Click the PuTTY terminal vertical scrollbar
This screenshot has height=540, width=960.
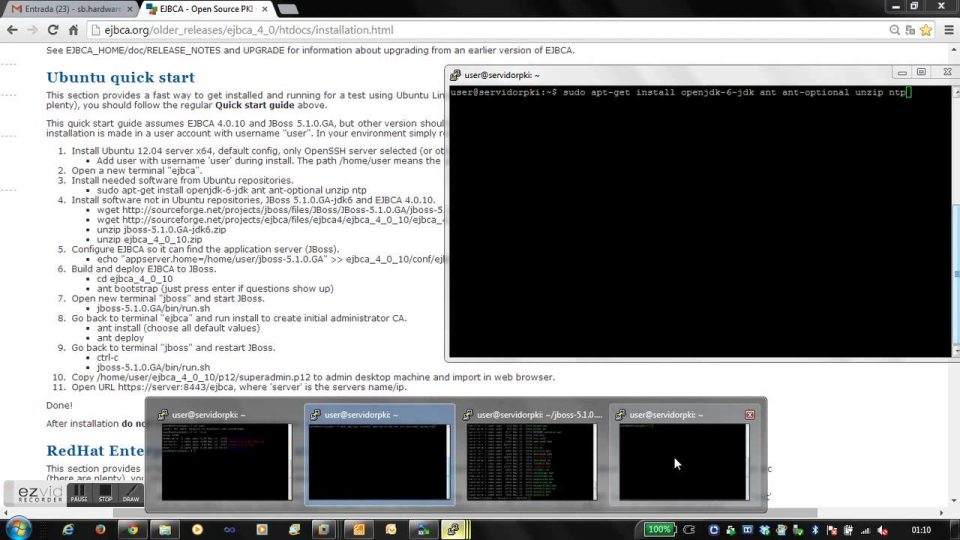(956, 222)
